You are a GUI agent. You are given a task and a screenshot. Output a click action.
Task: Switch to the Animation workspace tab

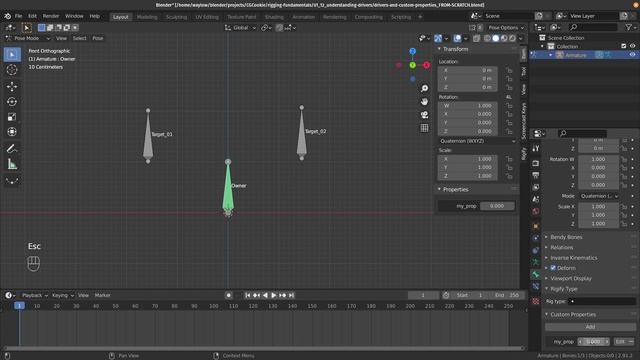point(304,17)
